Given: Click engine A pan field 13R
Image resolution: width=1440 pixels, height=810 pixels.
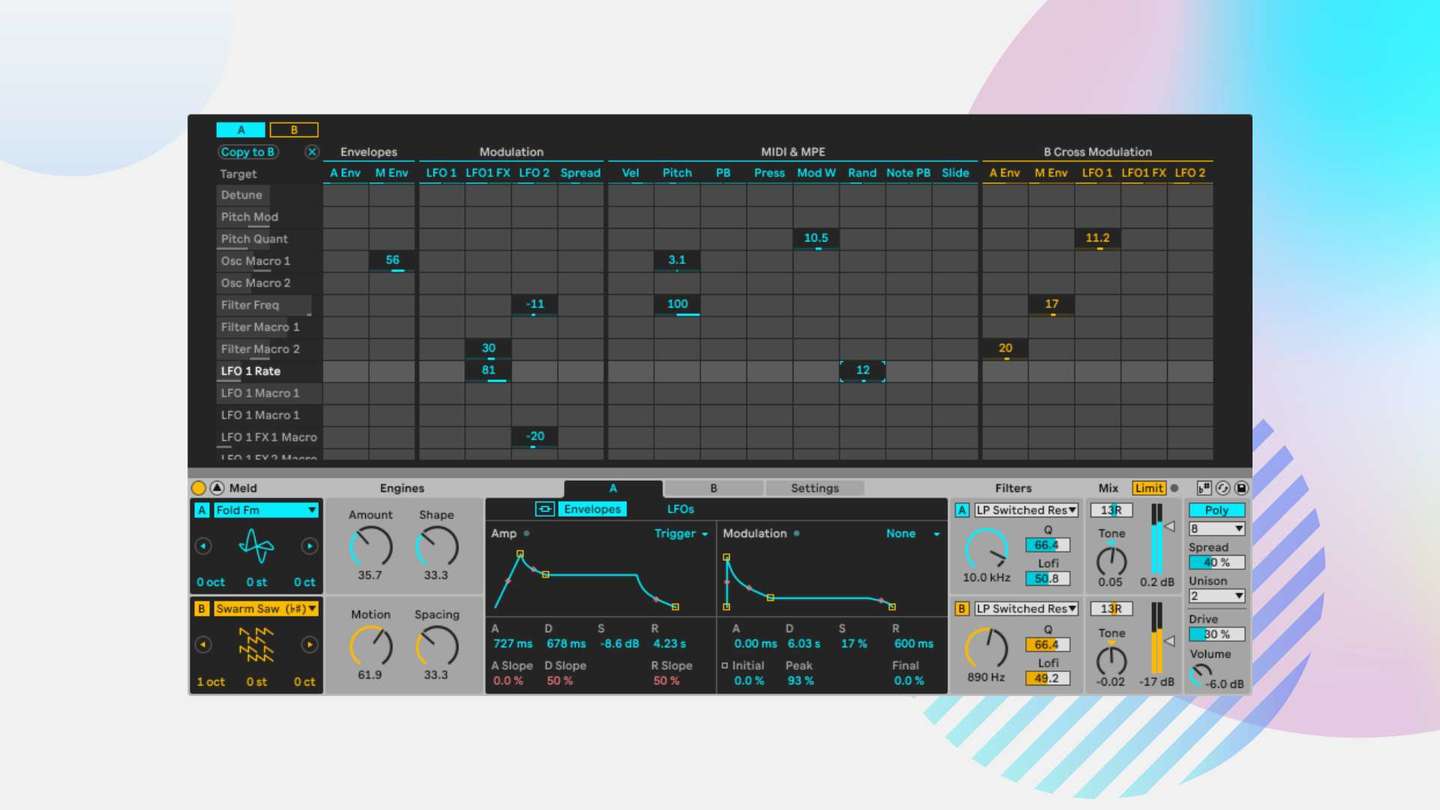Looking at the screenshot, I should pyautogui.click(x=1111, y=510).
